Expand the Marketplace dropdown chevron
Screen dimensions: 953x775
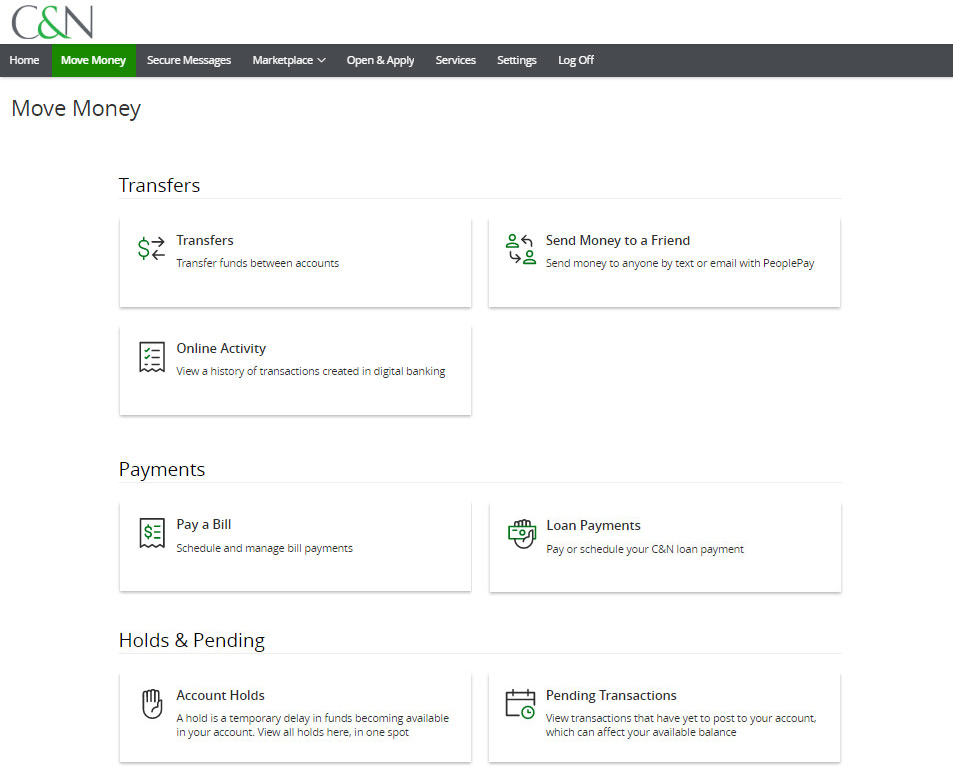(x=322, y=60)
